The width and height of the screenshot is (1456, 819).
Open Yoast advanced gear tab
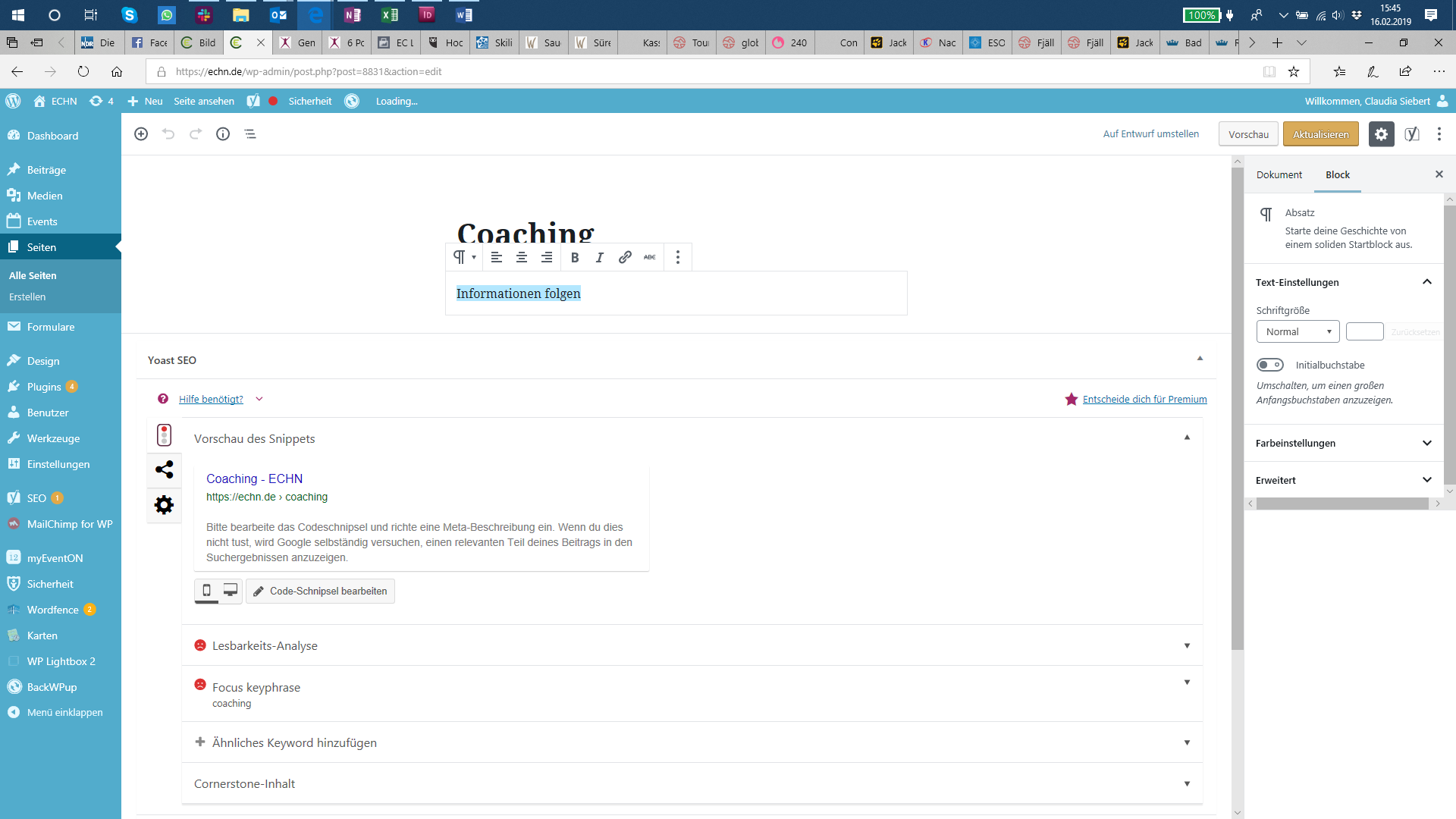(164, 505)
